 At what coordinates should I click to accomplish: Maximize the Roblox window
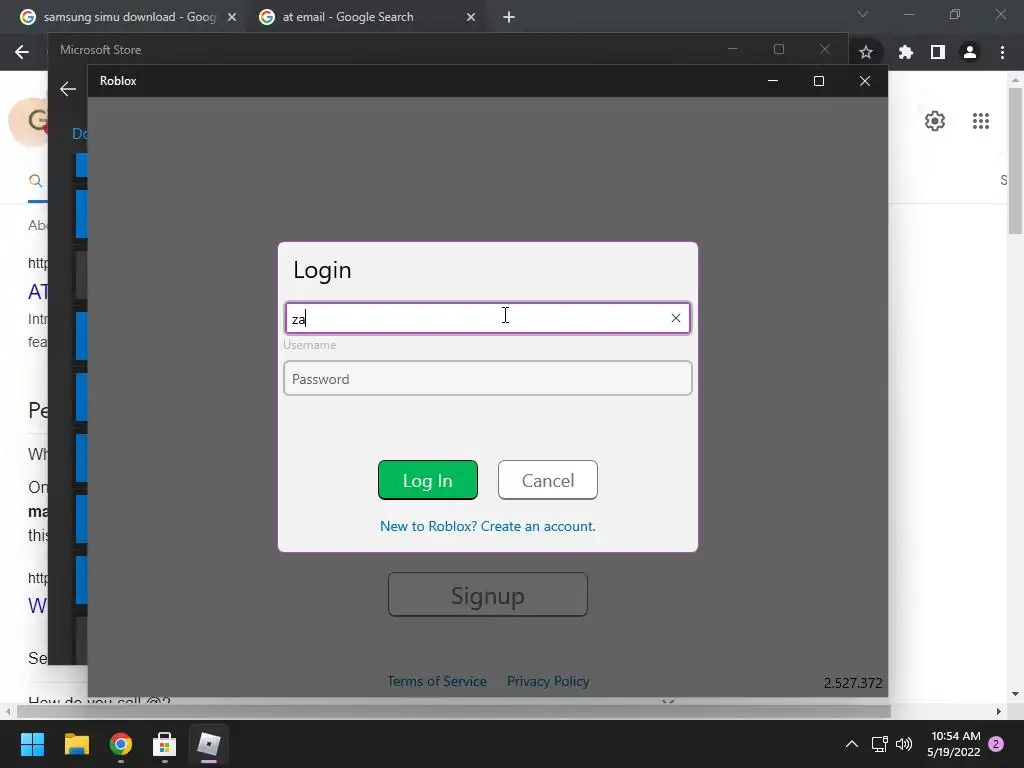coord(818,81)
